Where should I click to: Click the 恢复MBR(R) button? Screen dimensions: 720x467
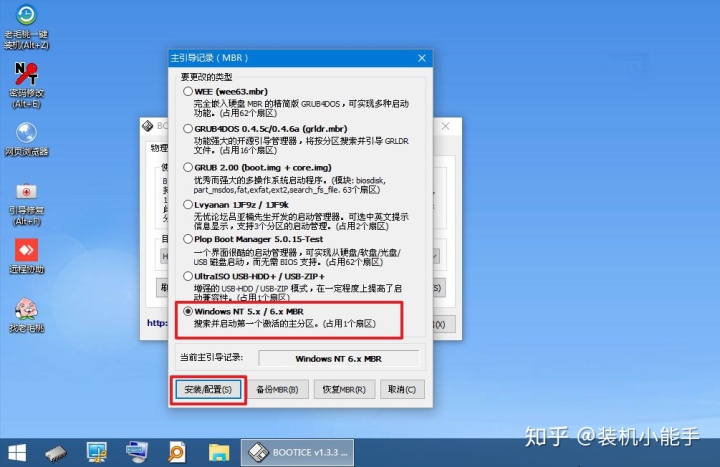(x=344, y=389)
